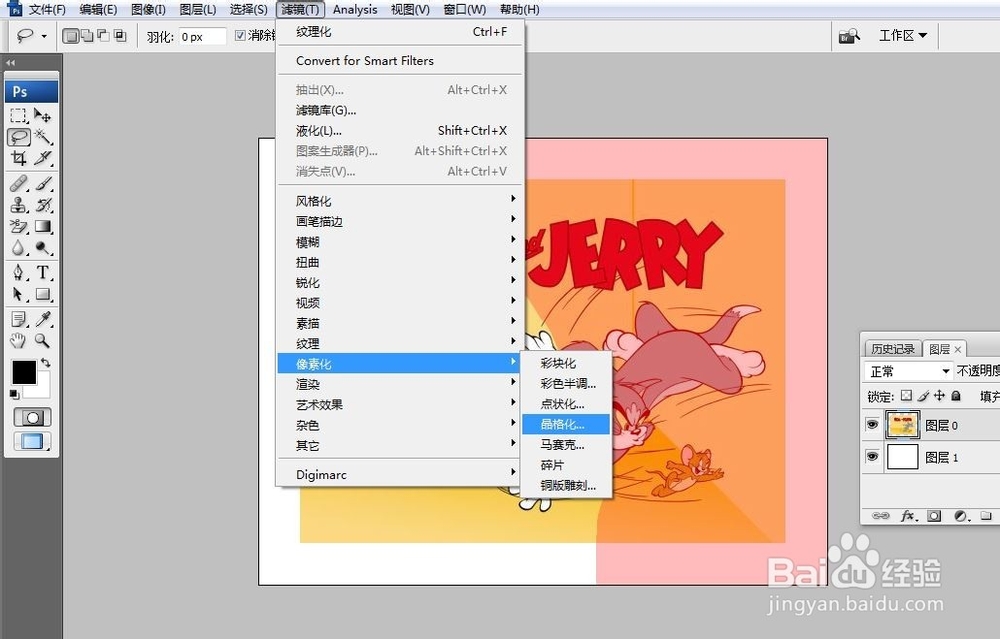
Task: Select the Rectangle shape tool
Action: click(43, 294)
